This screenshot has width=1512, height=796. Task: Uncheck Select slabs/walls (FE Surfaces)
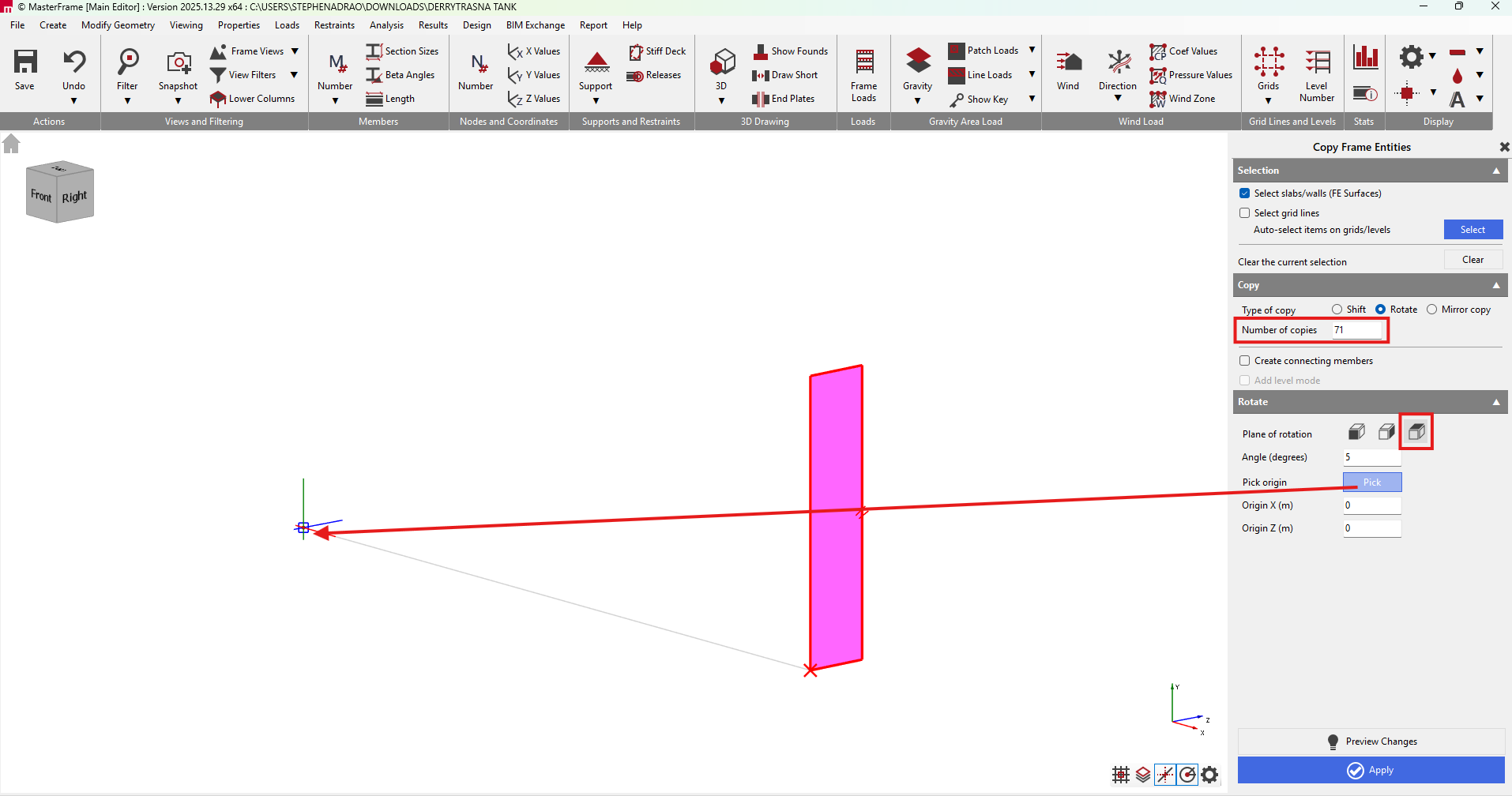(1245, 193)
